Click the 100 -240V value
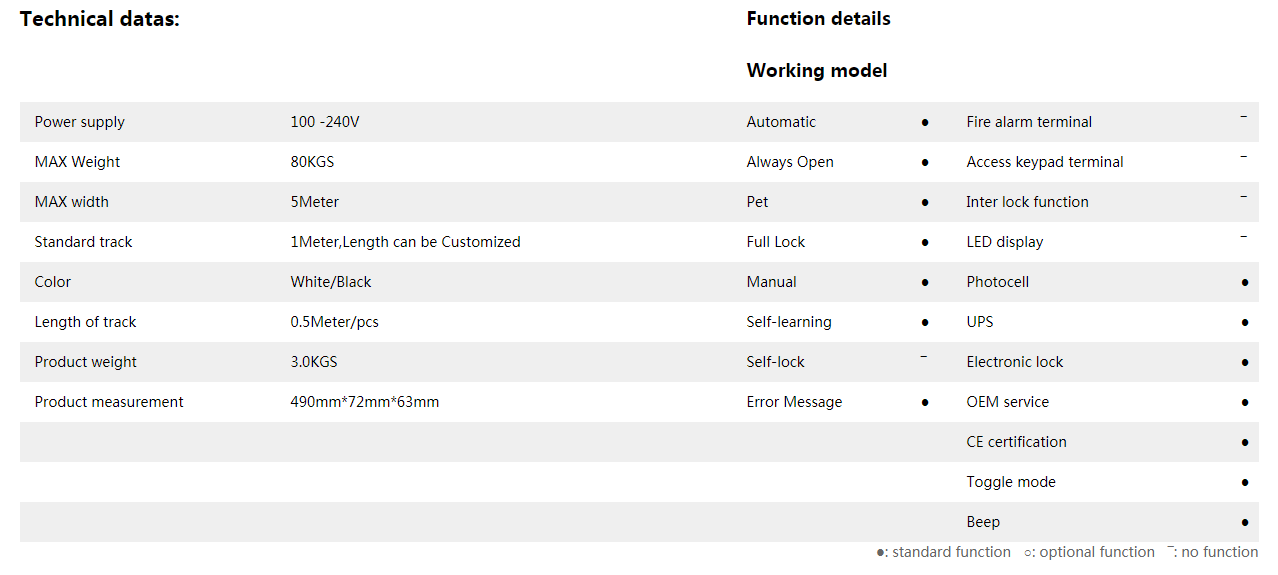This screenshot has width=1278, height=575. [325, 122]
